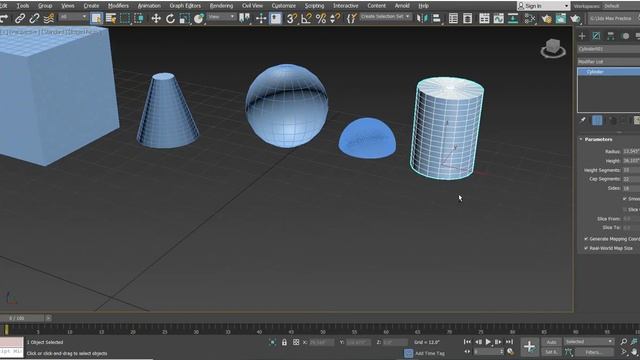Image resolution: width=640 pixels, height=360 pixels.
Task: Open Reference Coordinate System View dropdown
Action: pyautogui.click(x=221, y=17)
